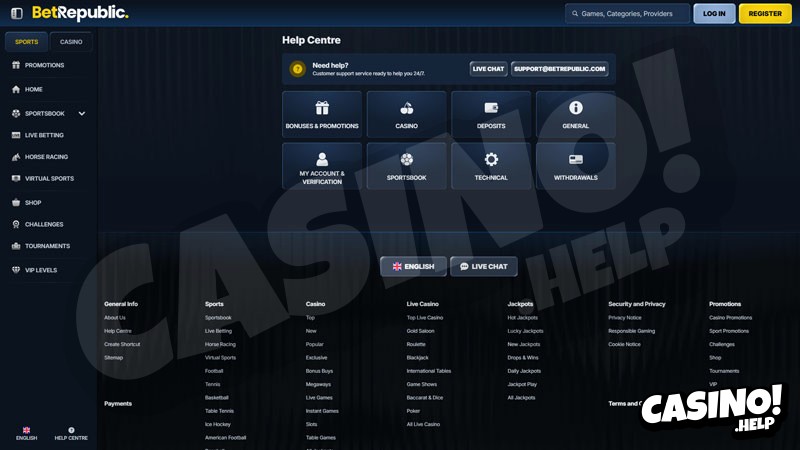Select the ENGLISH language button in footer
The image size is (800, 450).
pos(413,266)
